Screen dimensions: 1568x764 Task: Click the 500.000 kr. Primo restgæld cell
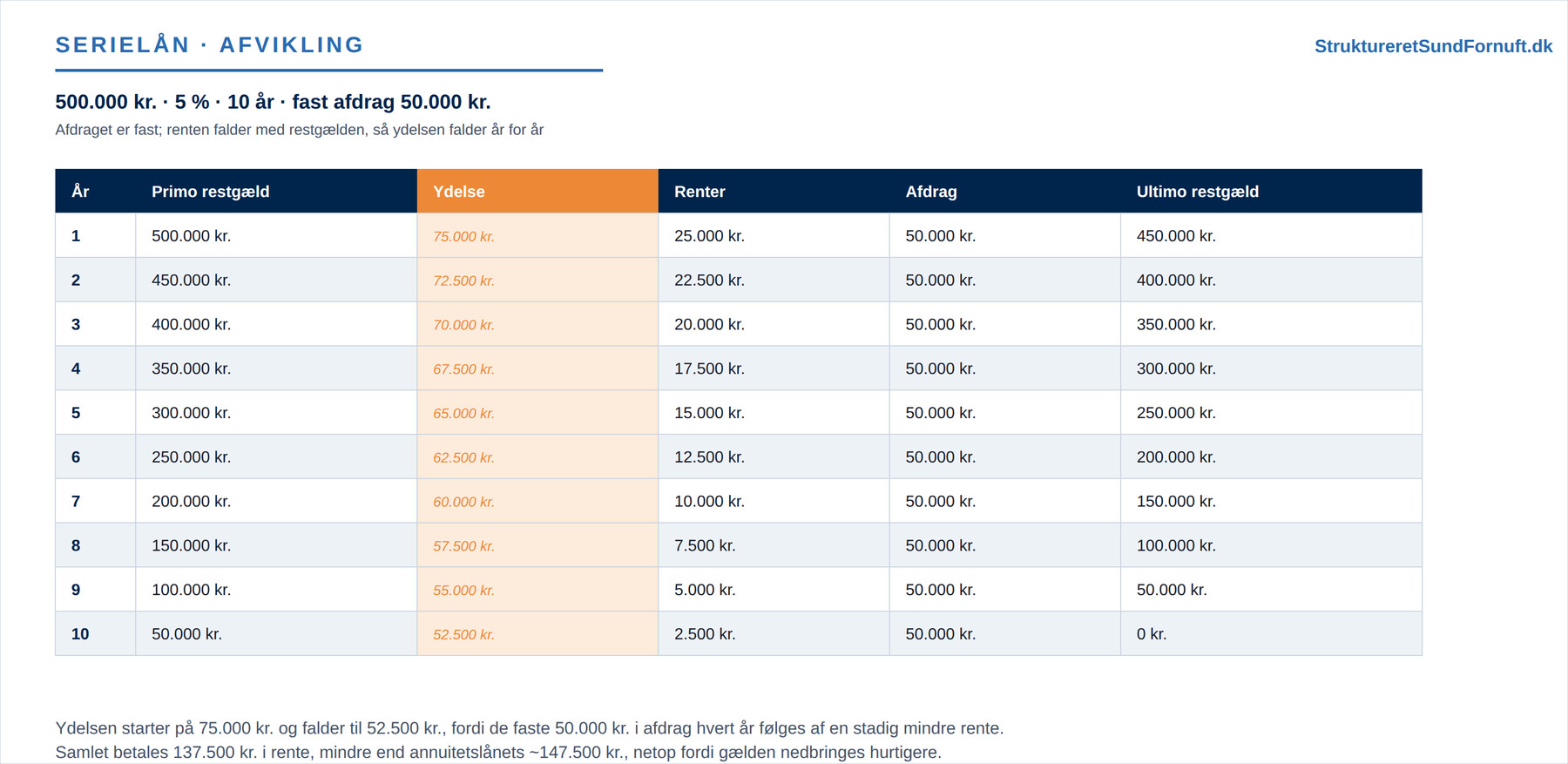[x=276, y=236]
